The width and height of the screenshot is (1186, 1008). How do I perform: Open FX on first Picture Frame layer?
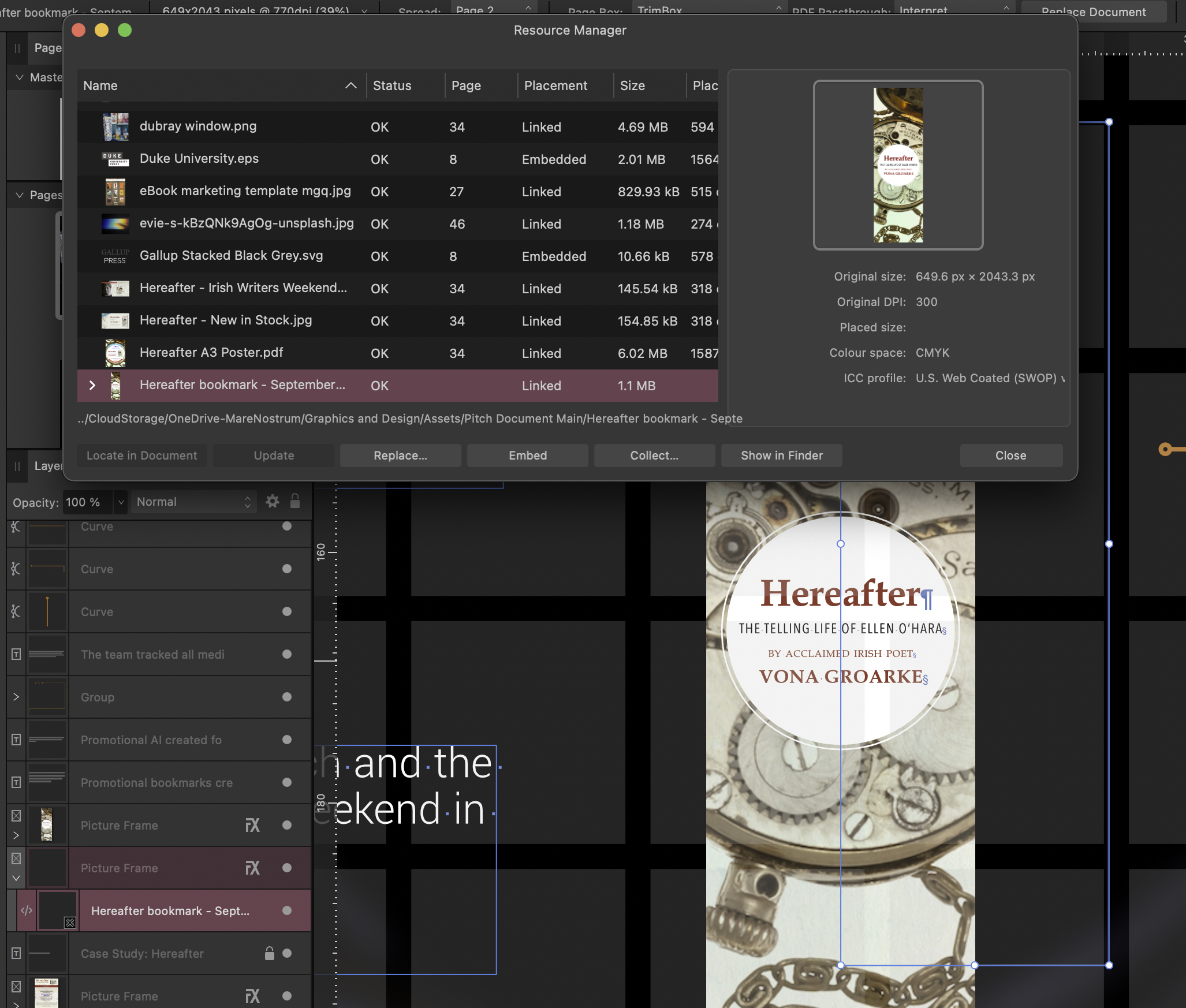[x=252, y=826]
